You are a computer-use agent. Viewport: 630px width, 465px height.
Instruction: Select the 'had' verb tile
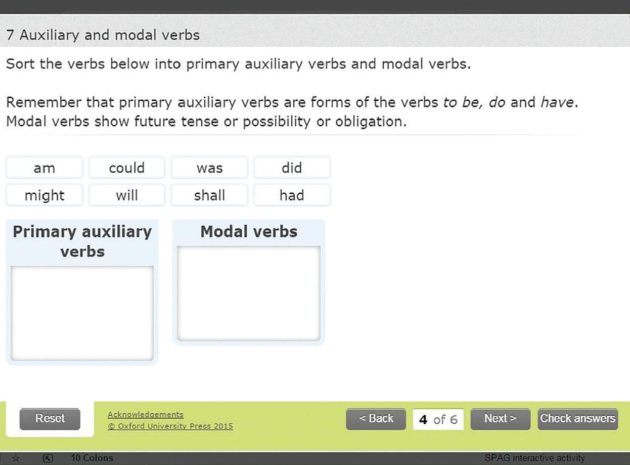click(x=292, y=195)
